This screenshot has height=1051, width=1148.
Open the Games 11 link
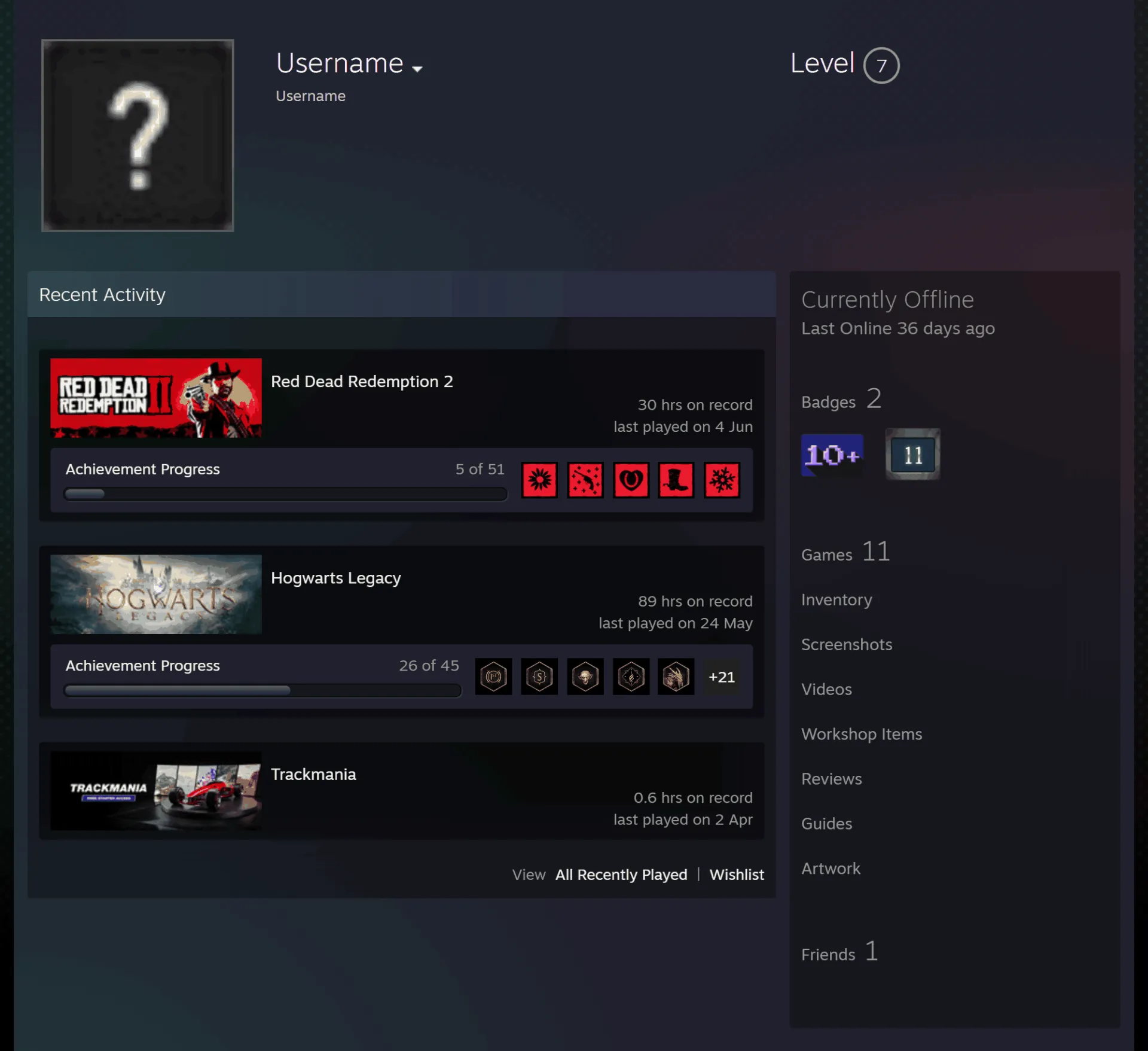[x=845, y=552]
